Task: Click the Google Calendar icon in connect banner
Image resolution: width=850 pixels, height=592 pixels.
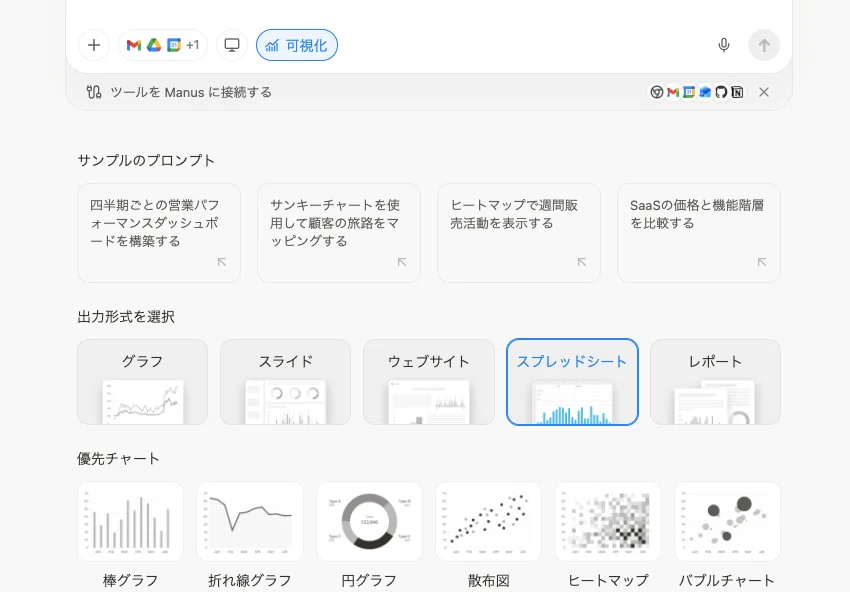Action: point(689,92)
